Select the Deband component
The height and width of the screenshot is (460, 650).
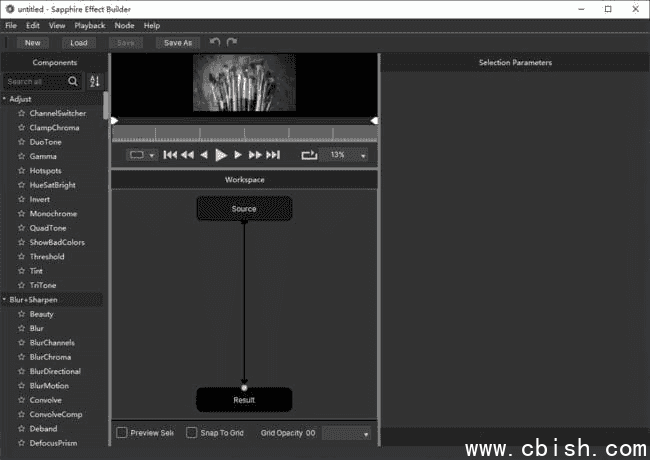[x=44, y=429]
